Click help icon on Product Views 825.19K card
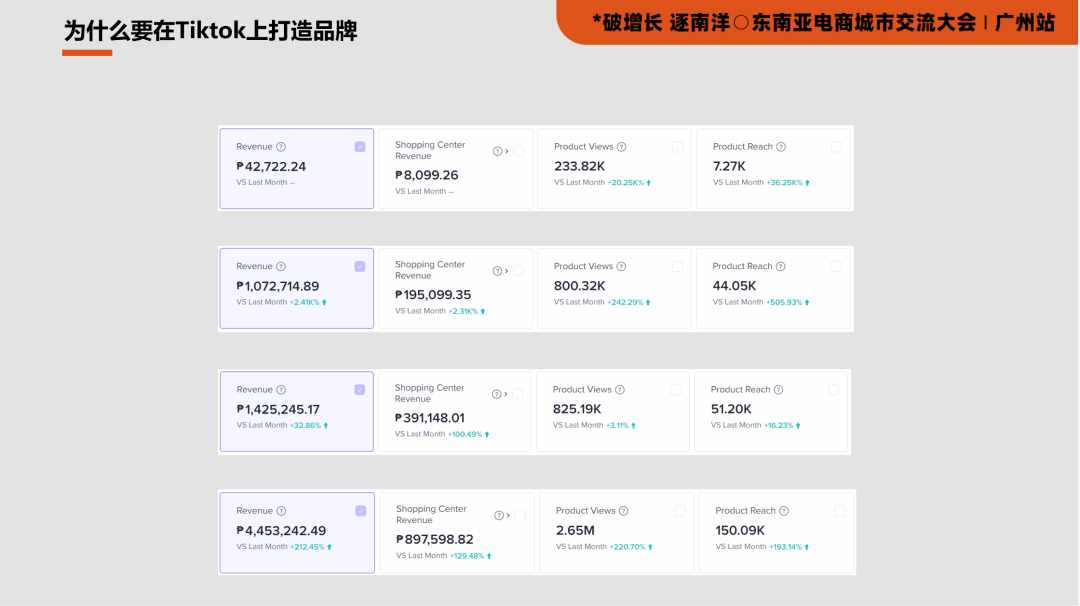 (620, 390)
